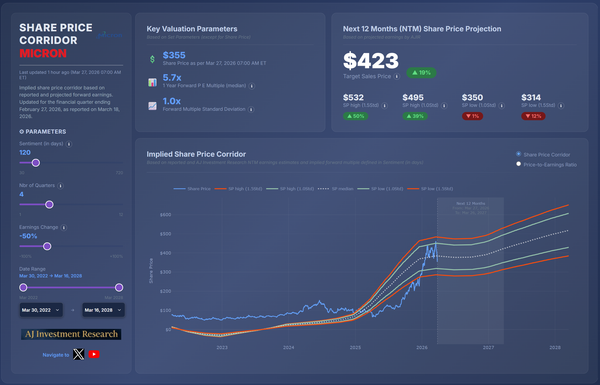Toggle SP median legend series
Image resolution: width=600 pixels, height=385 pixels.
coord(336,189)
